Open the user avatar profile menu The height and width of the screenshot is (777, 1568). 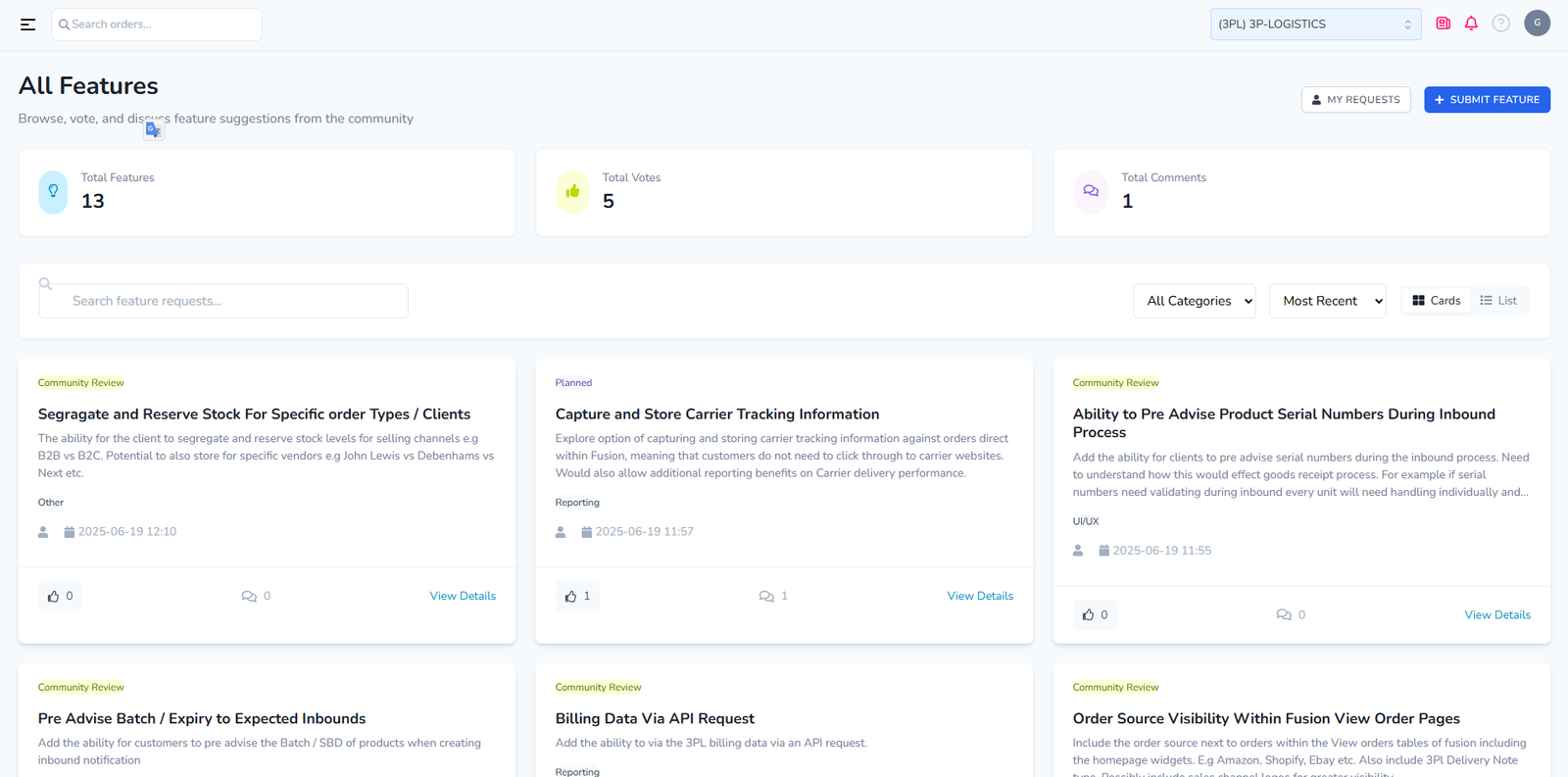1537,24
